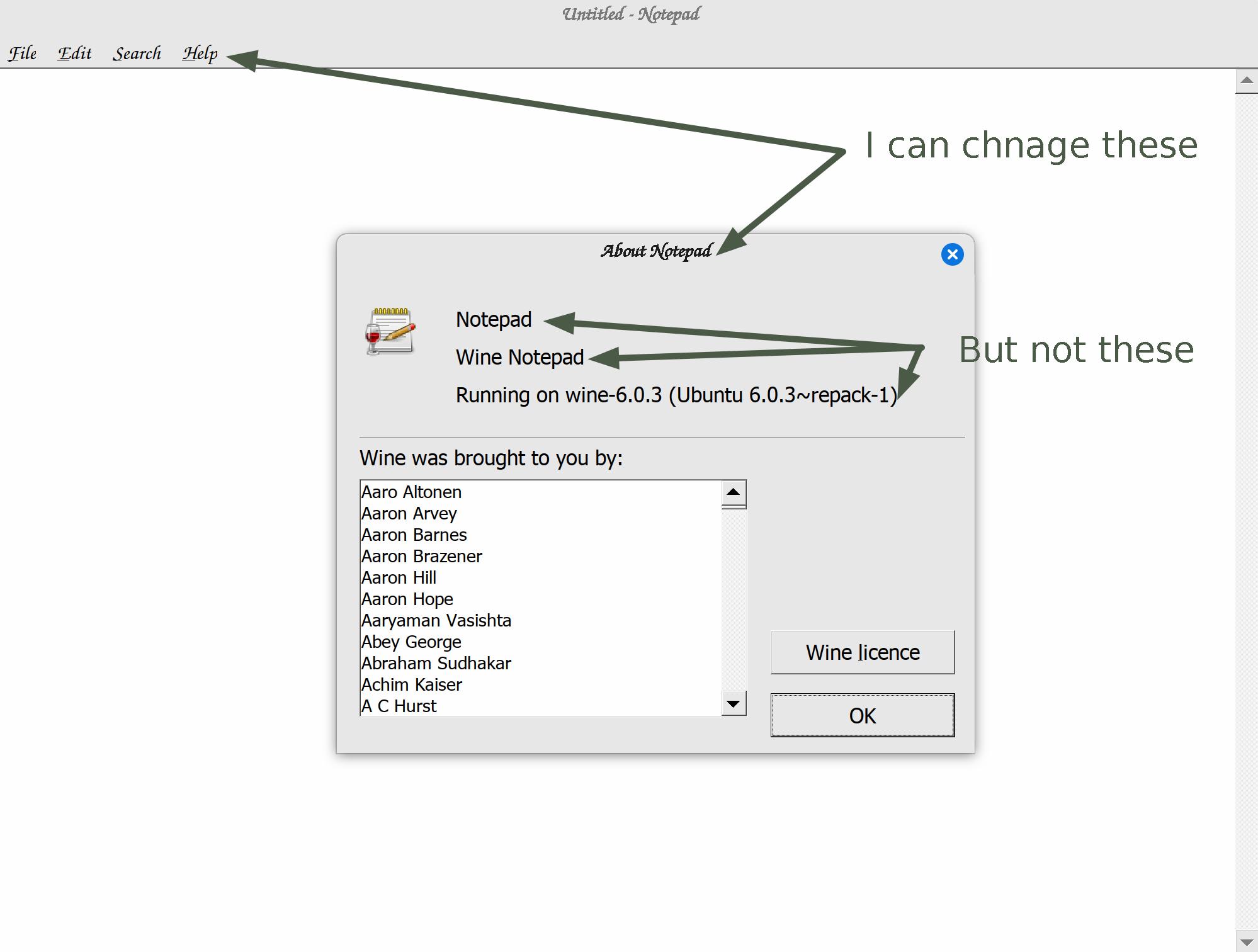The width and height of the screenshot is (1258, 952).
Task: Select A C Hurst in the list
Action: tap(540, 706)
